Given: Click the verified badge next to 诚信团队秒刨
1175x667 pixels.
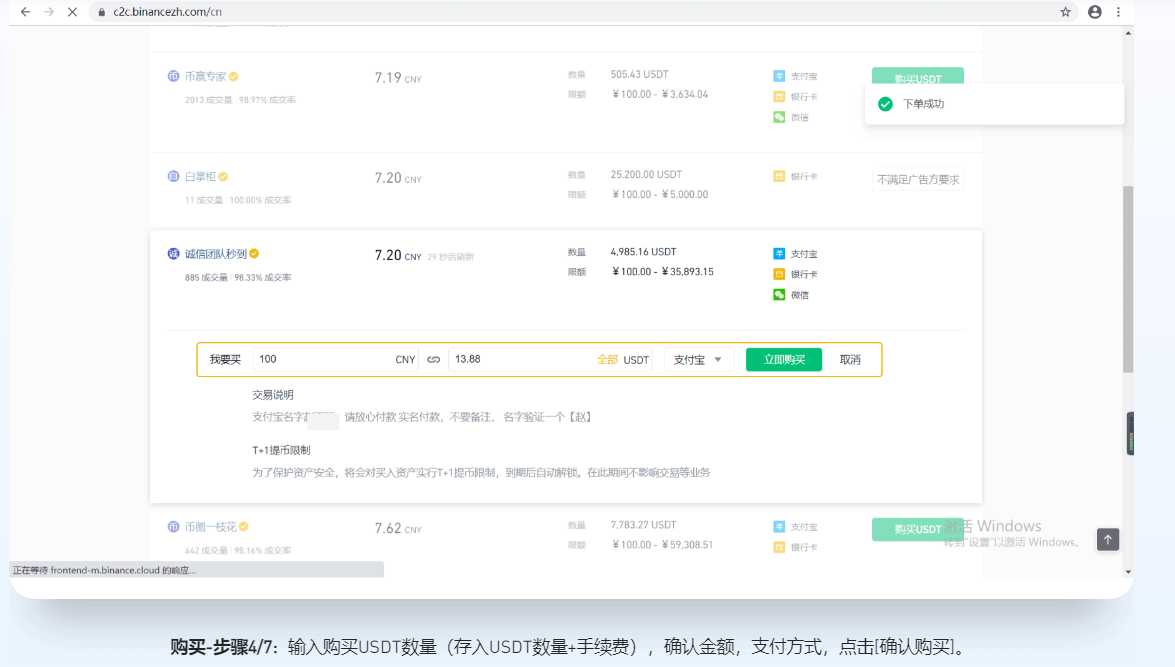Looking at the screenshot, I should [x=254, y=254].
